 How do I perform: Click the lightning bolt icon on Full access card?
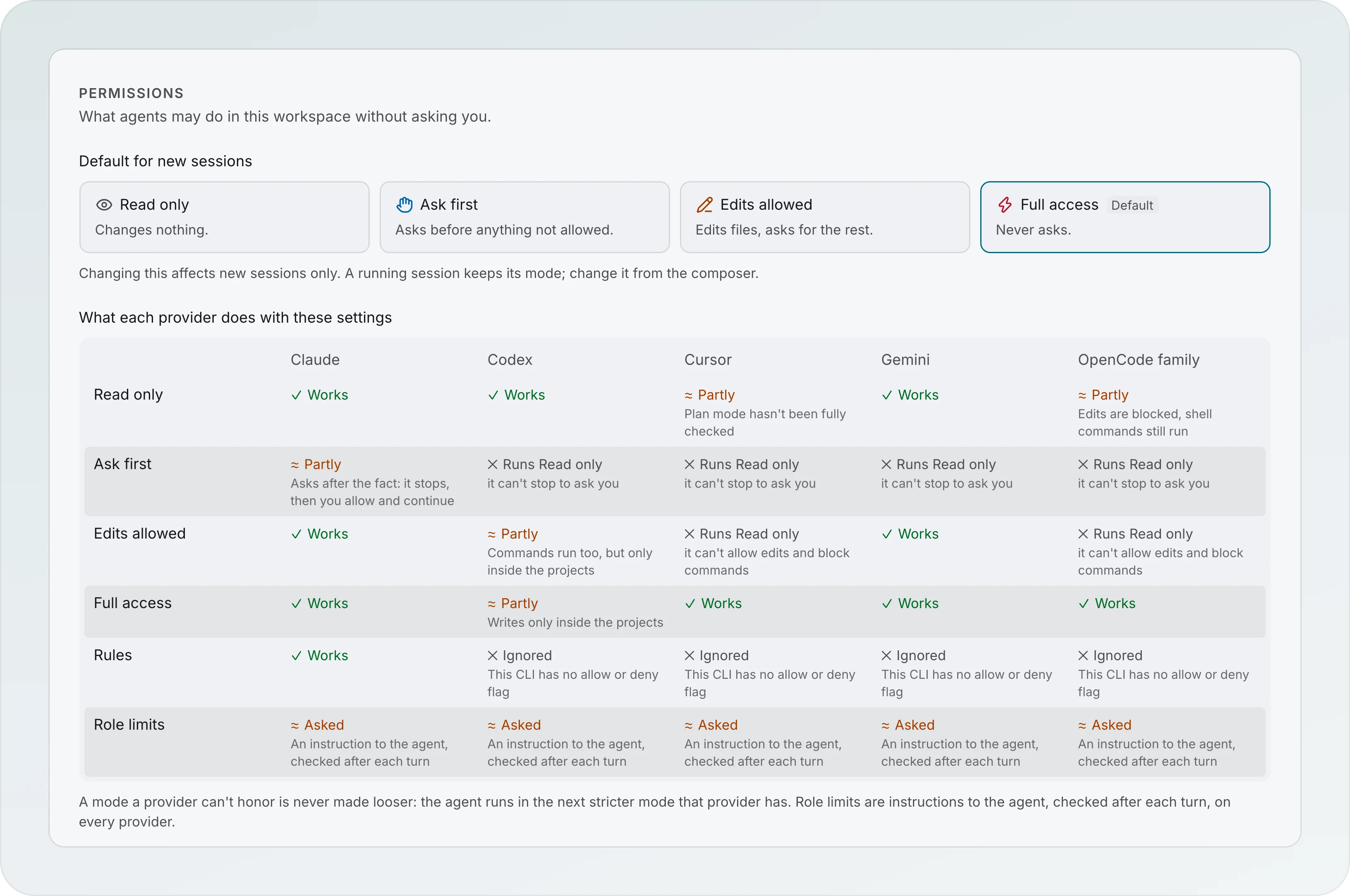[x=1005, y=205]
